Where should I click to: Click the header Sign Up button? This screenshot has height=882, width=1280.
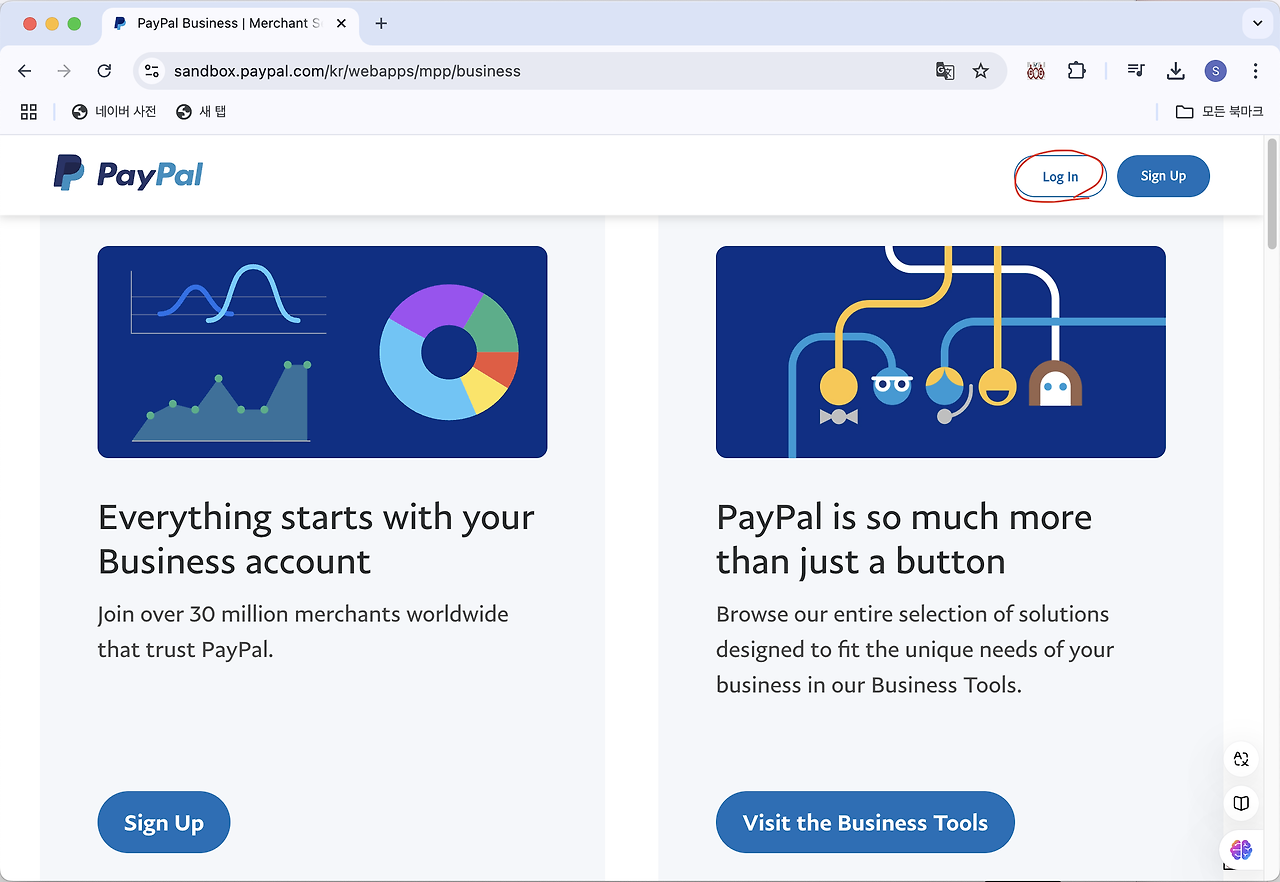click(x=1163, y=176)
